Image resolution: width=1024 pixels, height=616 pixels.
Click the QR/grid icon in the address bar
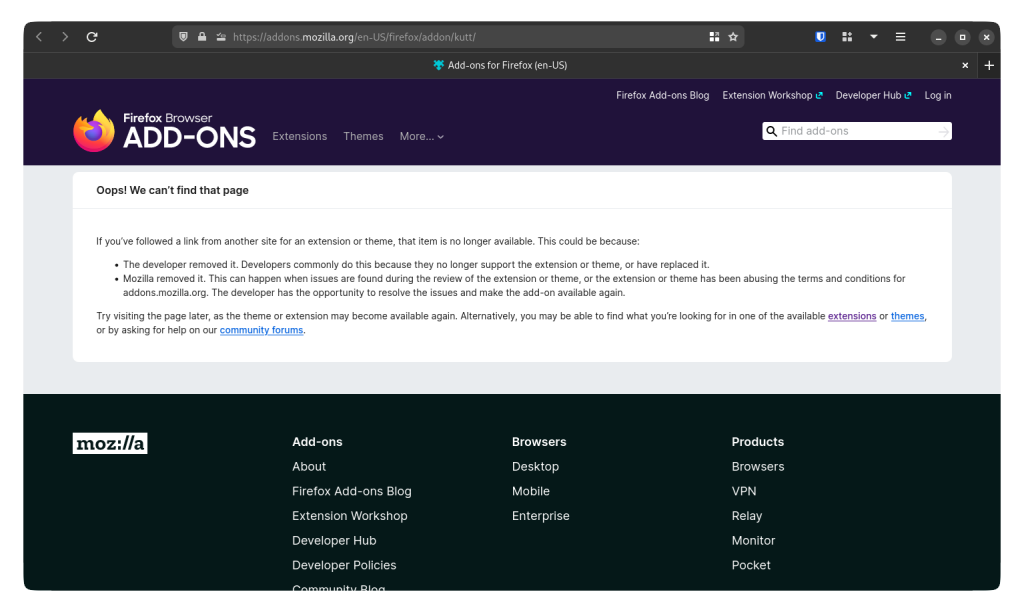[x=714, y=37]
